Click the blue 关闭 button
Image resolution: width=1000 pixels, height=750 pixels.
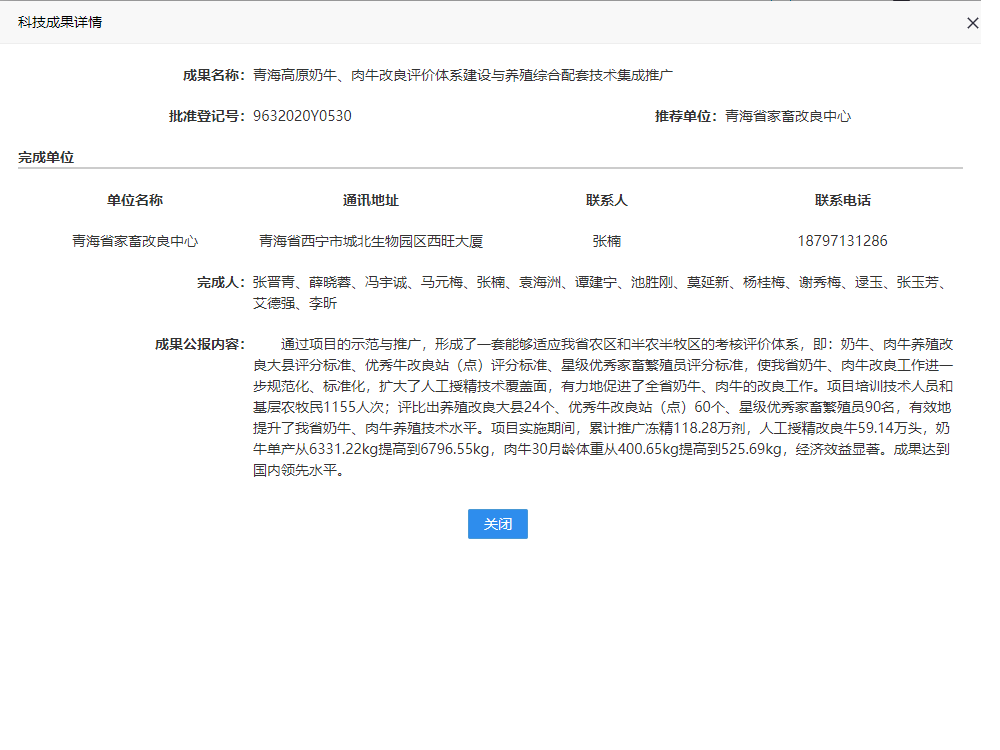coord(497,524)
